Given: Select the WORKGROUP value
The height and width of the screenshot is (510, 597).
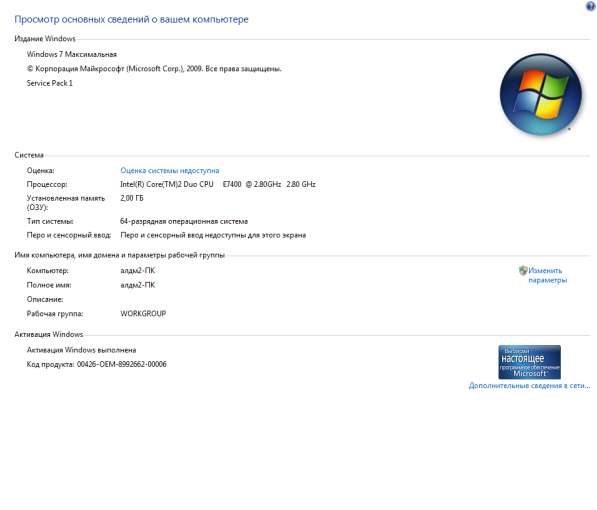Looking at the screenshot, I should 143,313.
